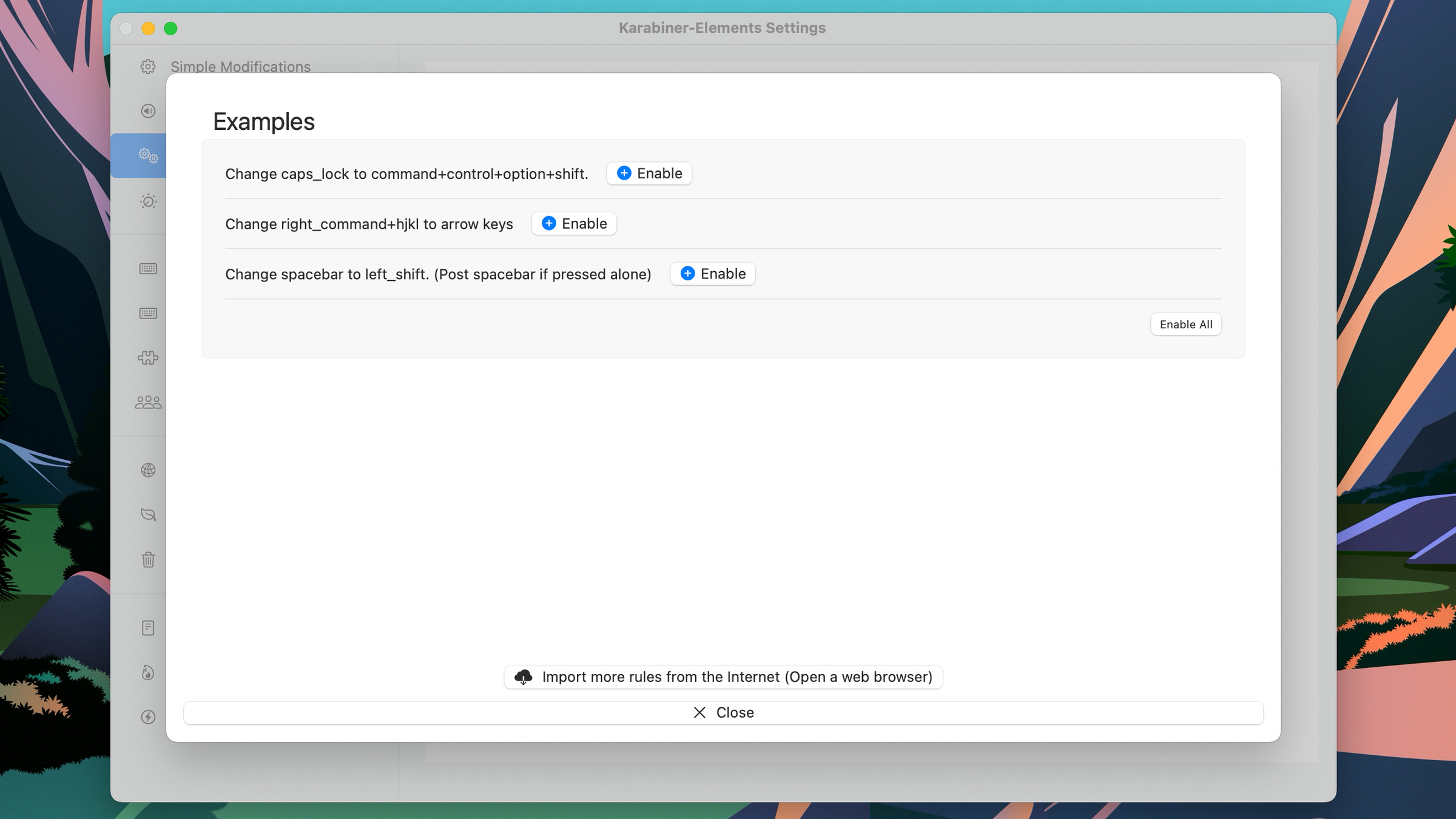Click the puzzle piece sidebar icon

click(147, 358)
